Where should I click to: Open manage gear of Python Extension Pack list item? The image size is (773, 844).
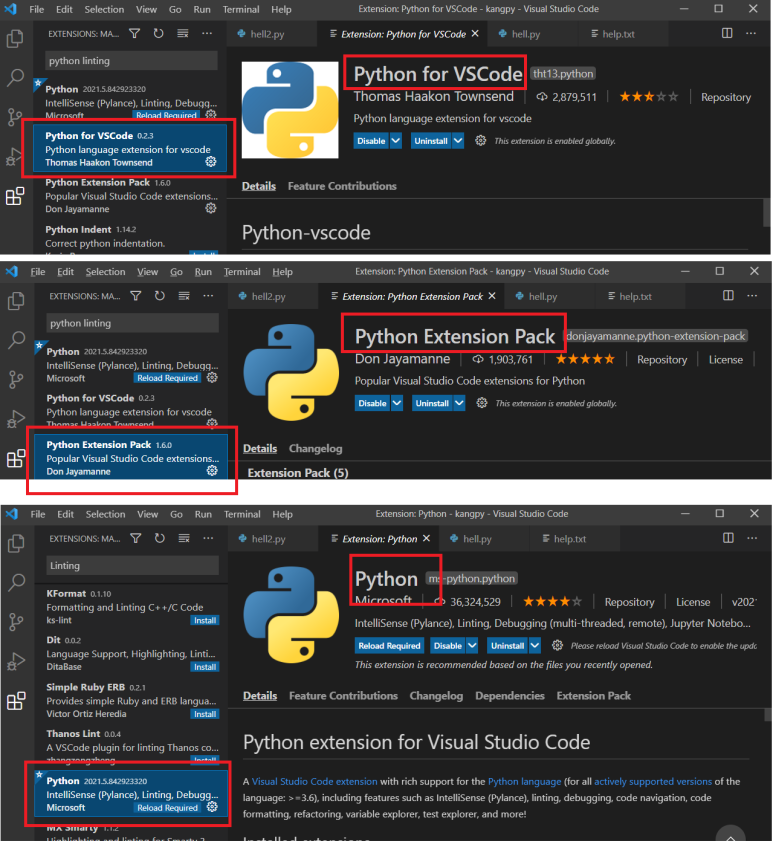pyautogui.click(x=212, y=470)
